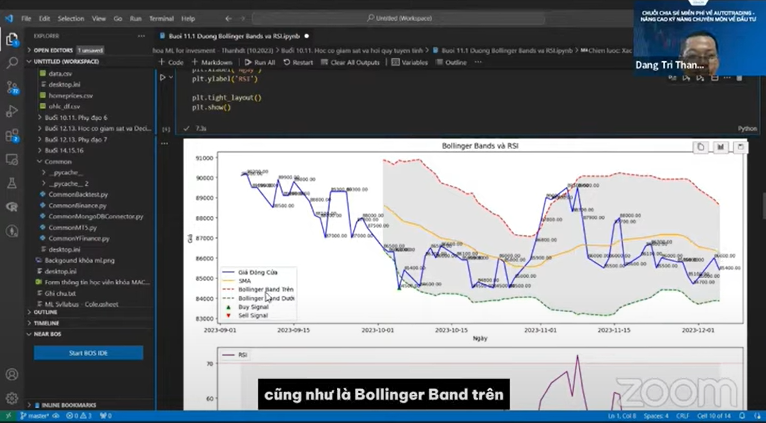Click the master branch in the status bar
Viewport: 766px width, 423px height.
click(x=35, y=416)
